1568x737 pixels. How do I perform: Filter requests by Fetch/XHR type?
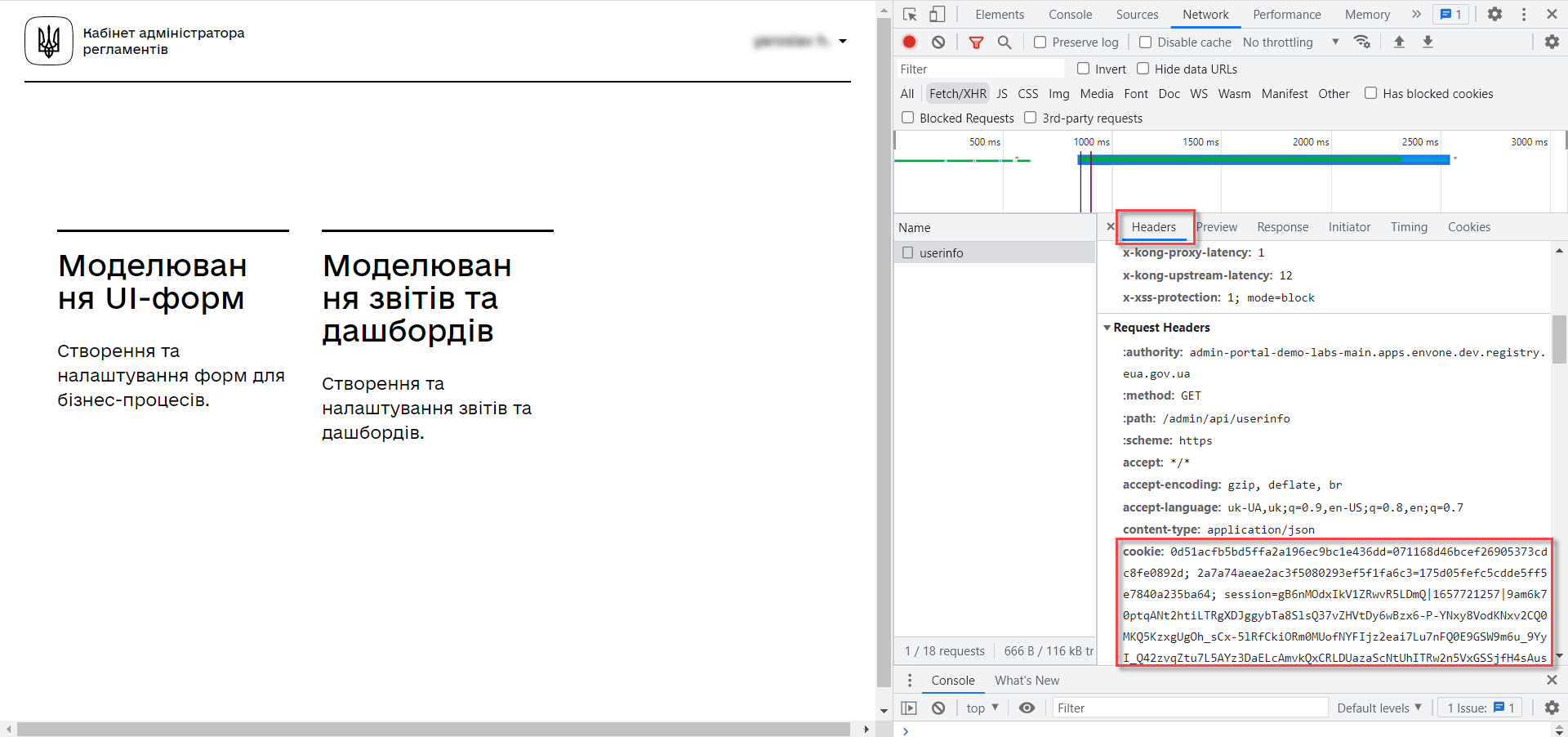pyautogui.click(x=958, y=93)
